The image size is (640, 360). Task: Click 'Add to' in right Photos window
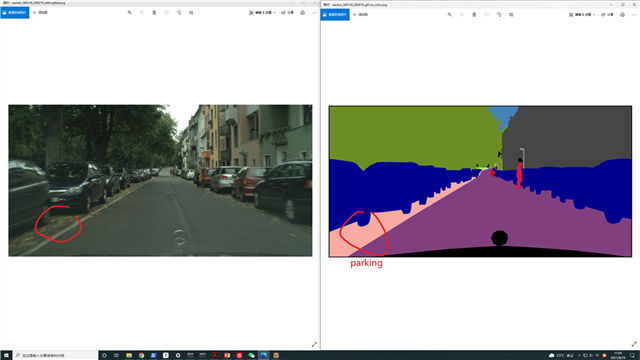pos(360,15)
